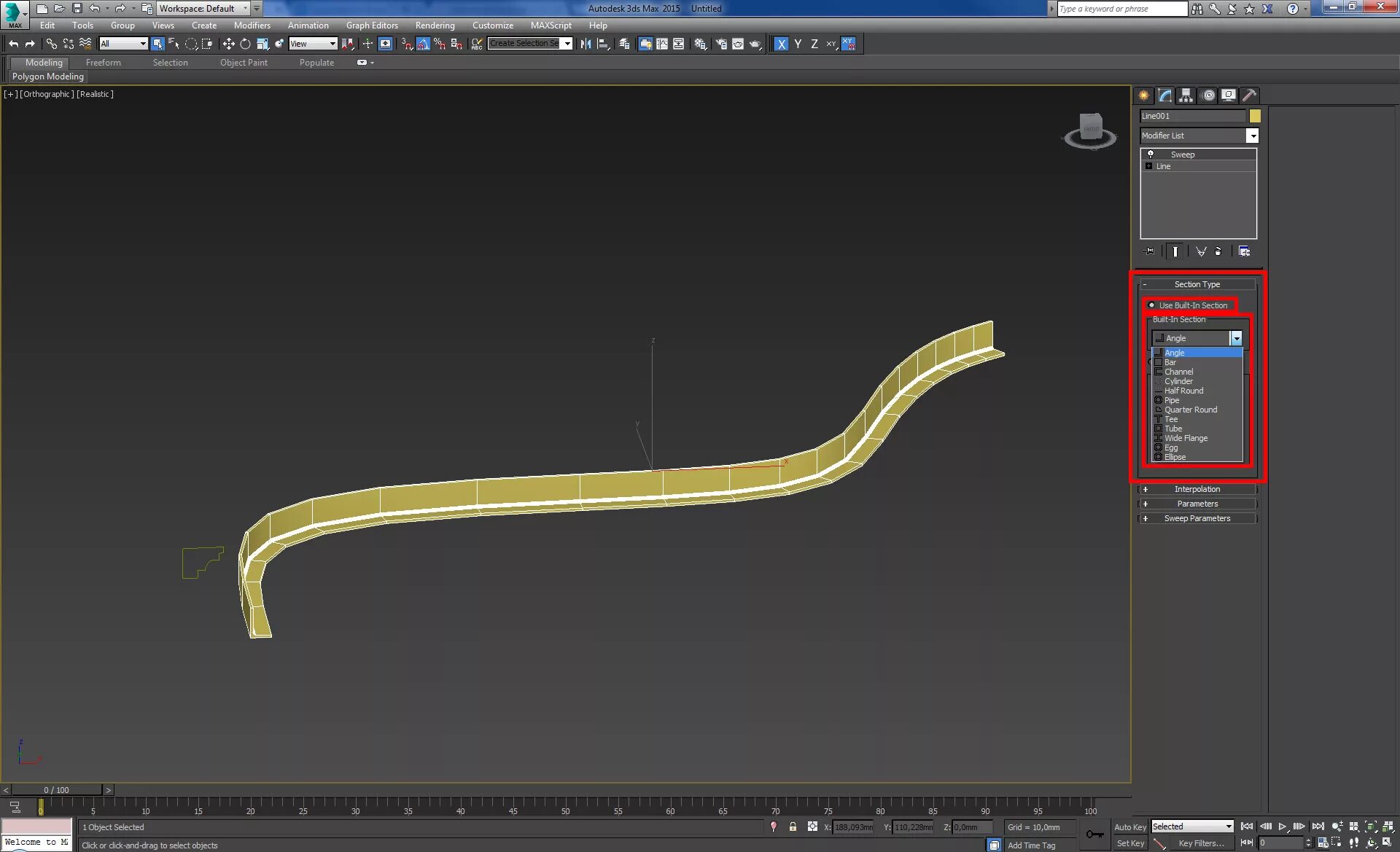Expand the Line entry in modifier stack
The image size is (1400, 852).
pyautogui.click(x=1149, y=166)
